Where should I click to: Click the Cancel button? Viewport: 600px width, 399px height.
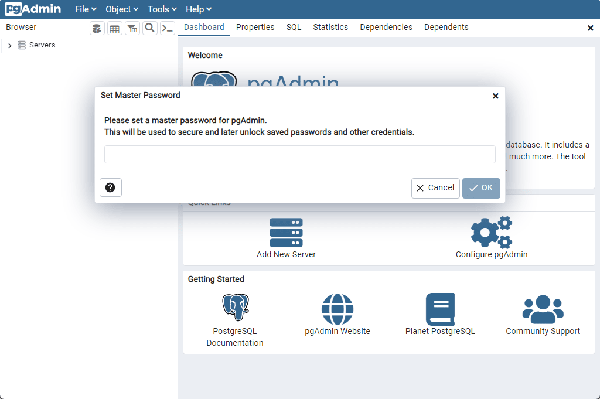coord(435,188)
